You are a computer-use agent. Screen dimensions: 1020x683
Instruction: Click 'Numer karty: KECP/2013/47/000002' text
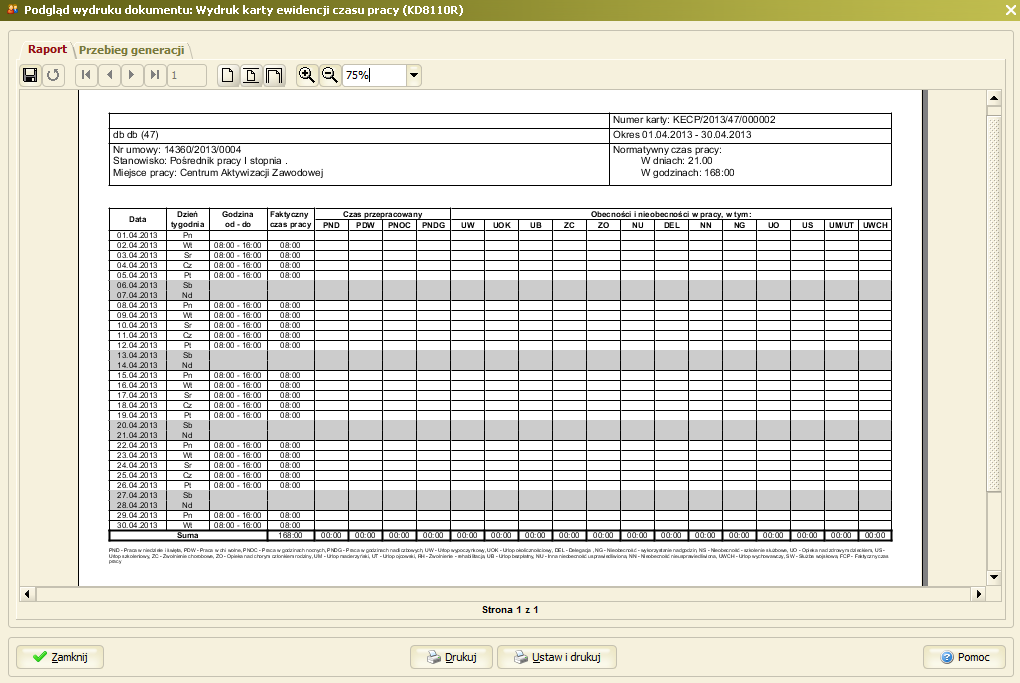point(693,120)
